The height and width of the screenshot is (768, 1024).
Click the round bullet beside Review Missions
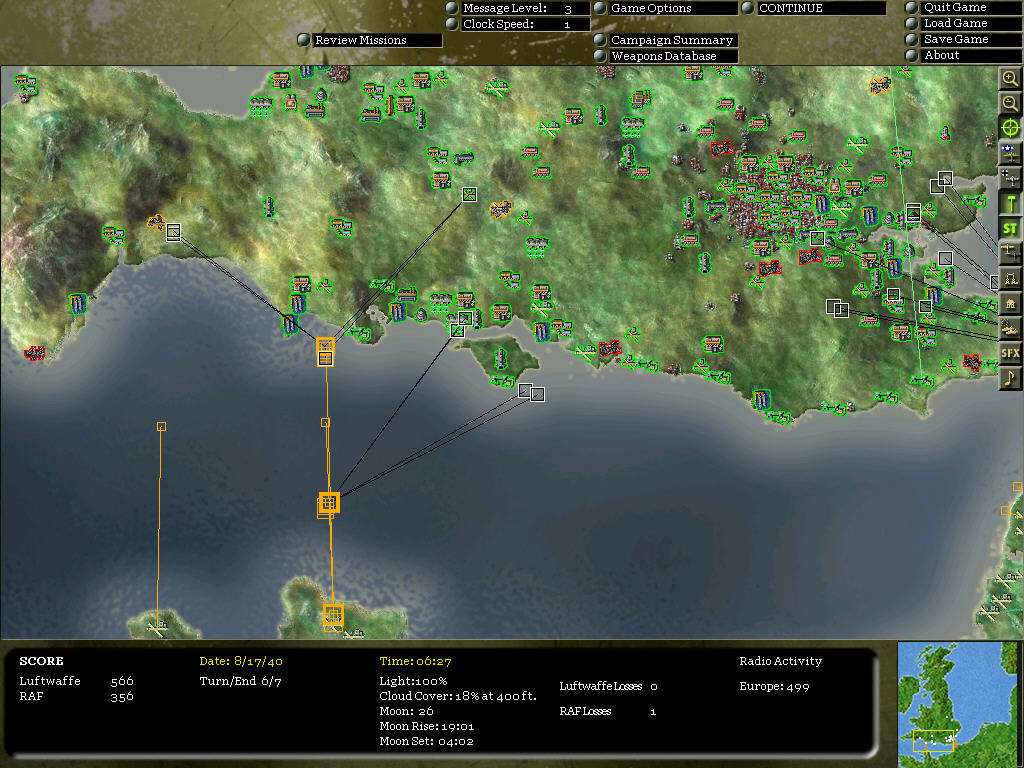pyautogui.click(x=303, y=40)
